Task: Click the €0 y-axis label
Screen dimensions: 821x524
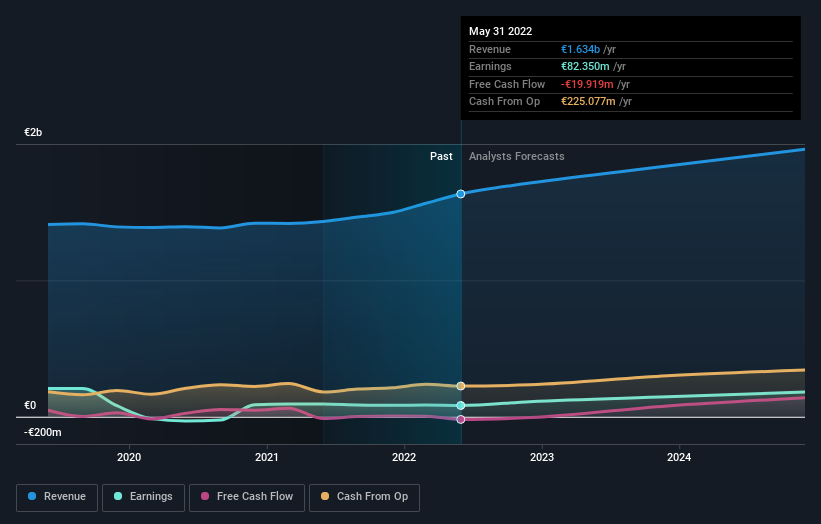Action: click(x=30, y=406)
